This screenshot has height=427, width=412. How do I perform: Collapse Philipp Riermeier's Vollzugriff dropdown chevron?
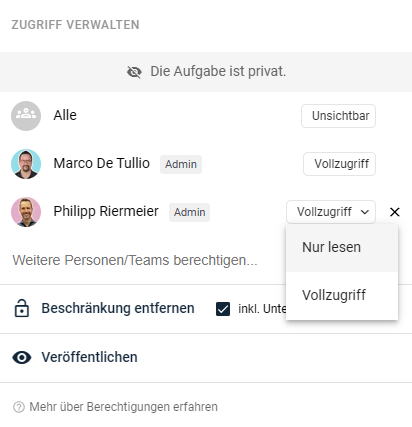[x=365, y=212]
